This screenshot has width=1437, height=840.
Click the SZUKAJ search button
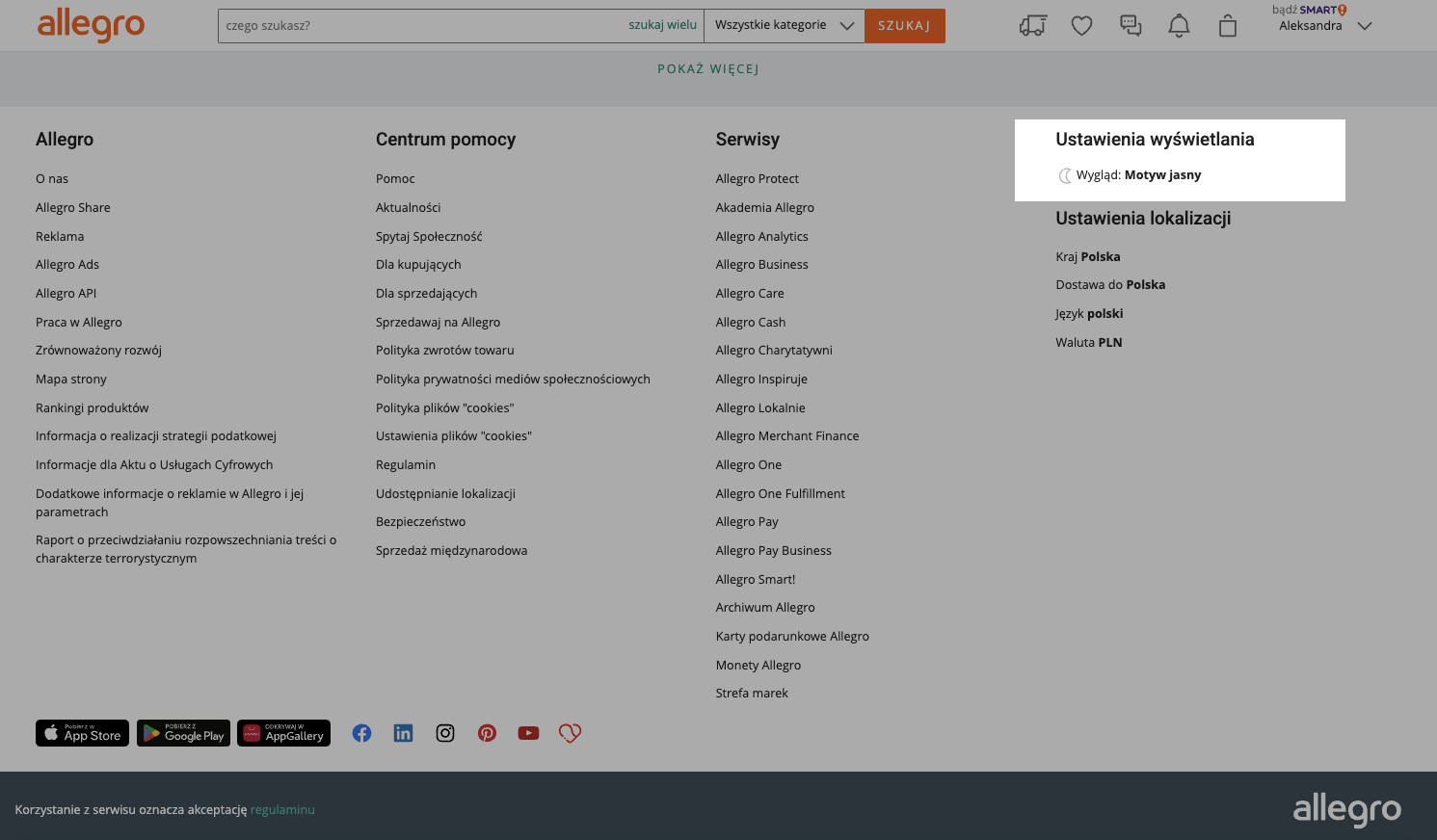pos(904,26)
